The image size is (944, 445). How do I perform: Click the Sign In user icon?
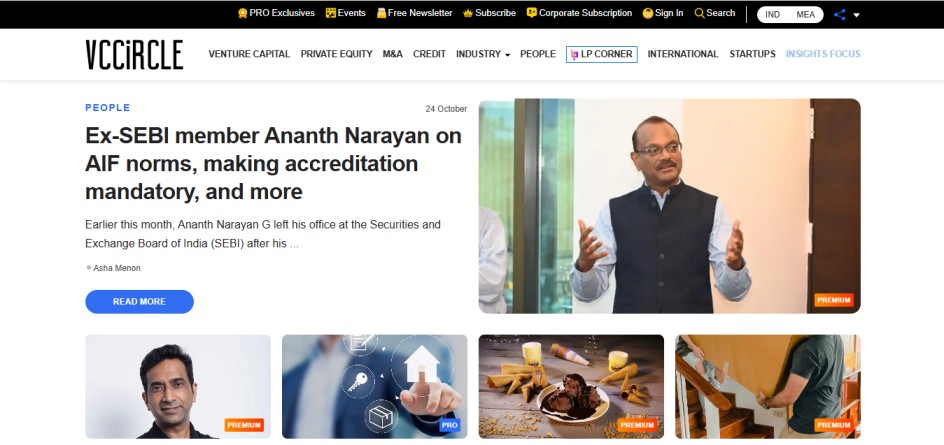(x=648, y=13)
